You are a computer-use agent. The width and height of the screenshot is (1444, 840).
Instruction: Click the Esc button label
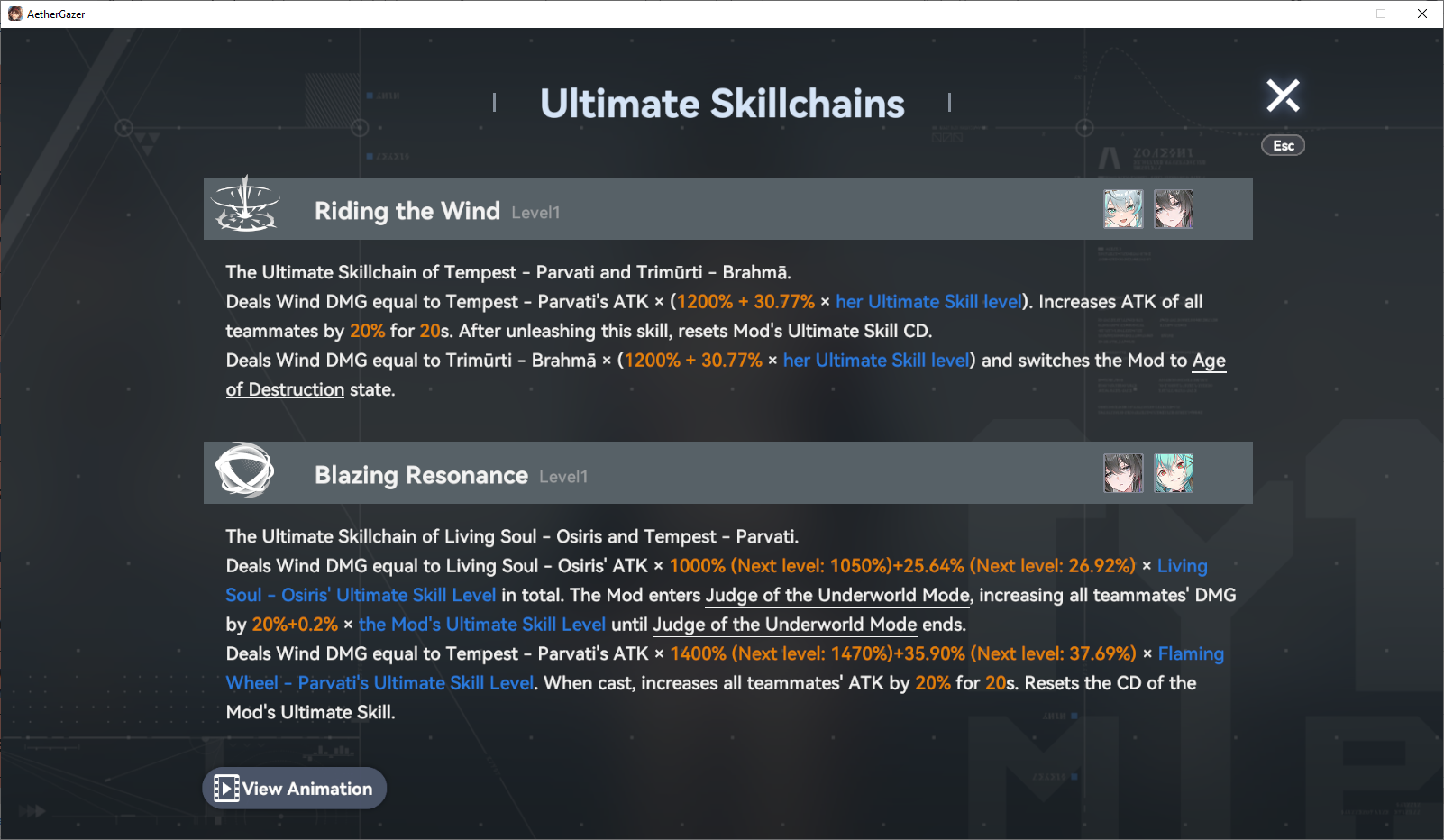pyautogui.click(x=1284, y=146)
